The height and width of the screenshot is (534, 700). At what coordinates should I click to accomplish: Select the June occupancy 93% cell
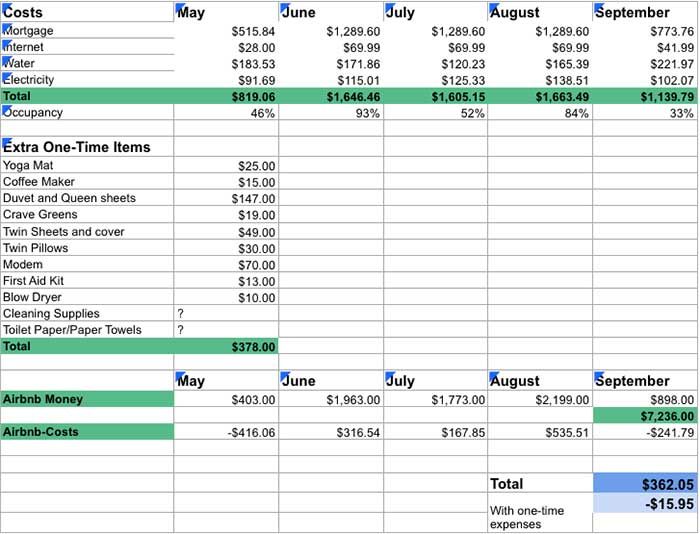[x=330, y=114]
